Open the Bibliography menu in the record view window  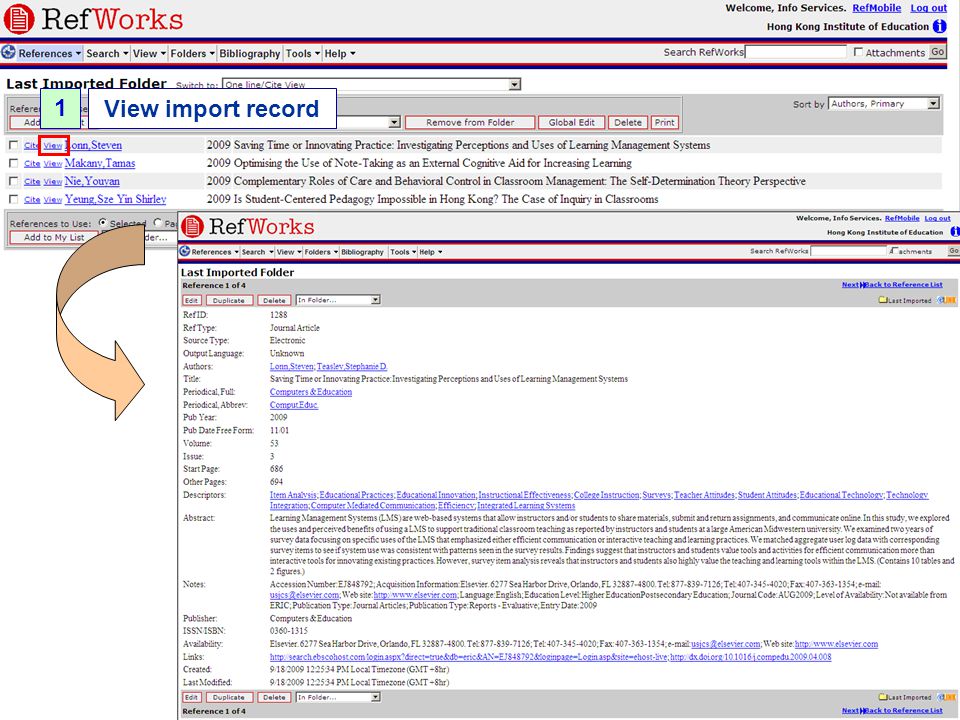pyautogui.click(x=362, y=252)
